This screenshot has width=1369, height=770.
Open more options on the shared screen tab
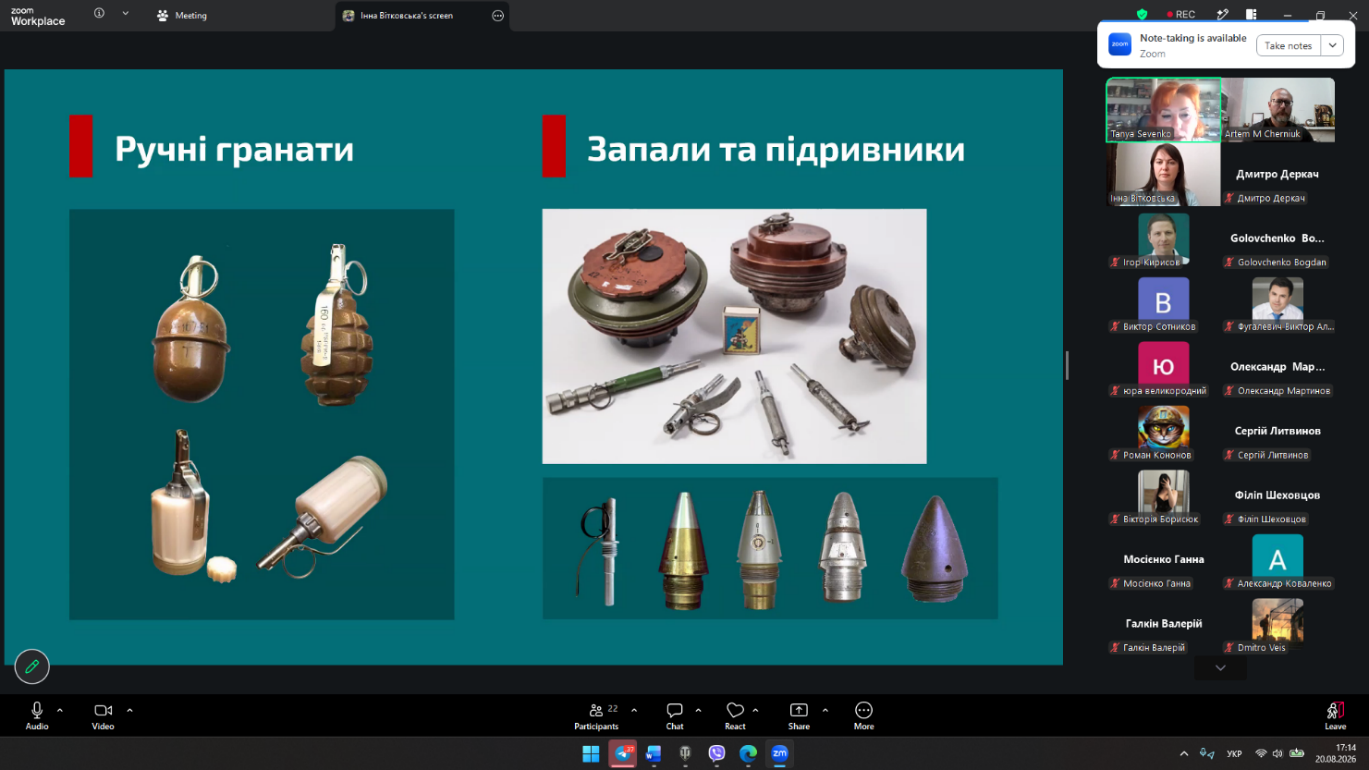tap(498, 15)
